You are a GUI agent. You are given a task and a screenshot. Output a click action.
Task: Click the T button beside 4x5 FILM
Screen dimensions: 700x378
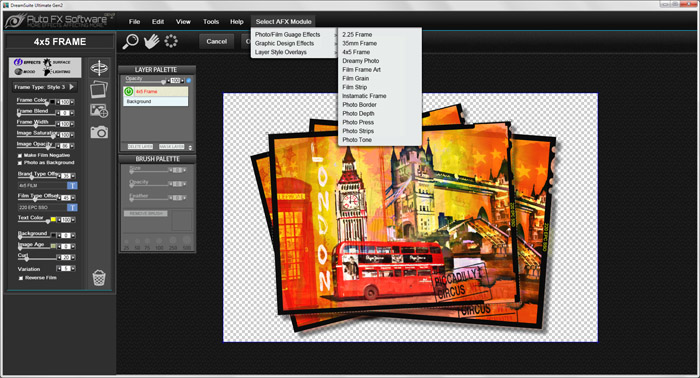coord(72,185)
